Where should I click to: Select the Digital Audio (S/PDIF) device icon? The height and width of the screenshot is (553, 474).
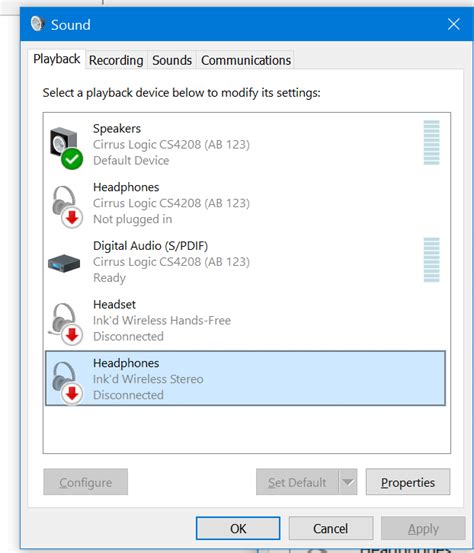(64, 263)
